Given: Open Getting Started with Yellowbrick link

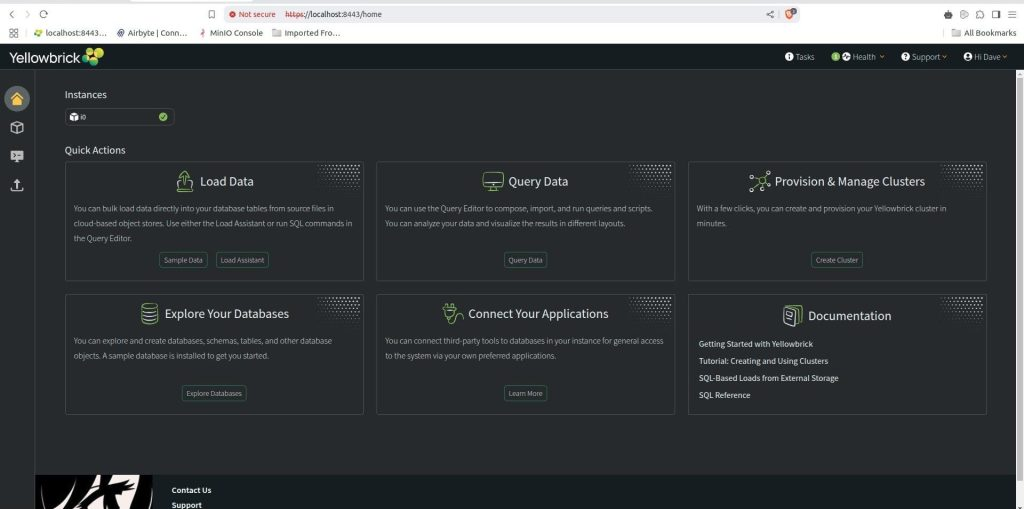Looking at the screenshot, I should [756, 344].
